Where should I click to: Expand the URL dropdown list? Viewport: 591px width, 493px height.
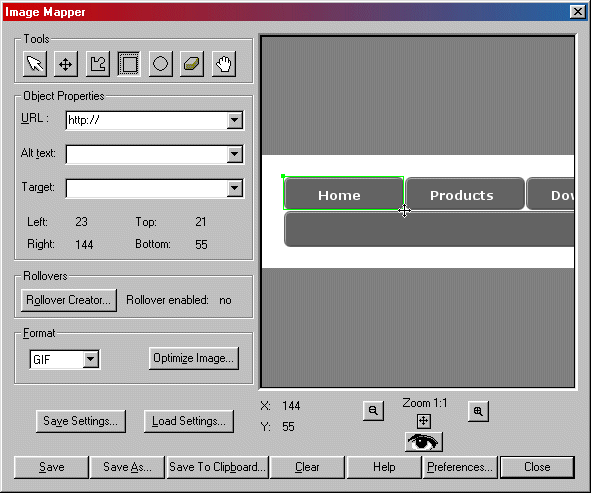click(234, 120)
